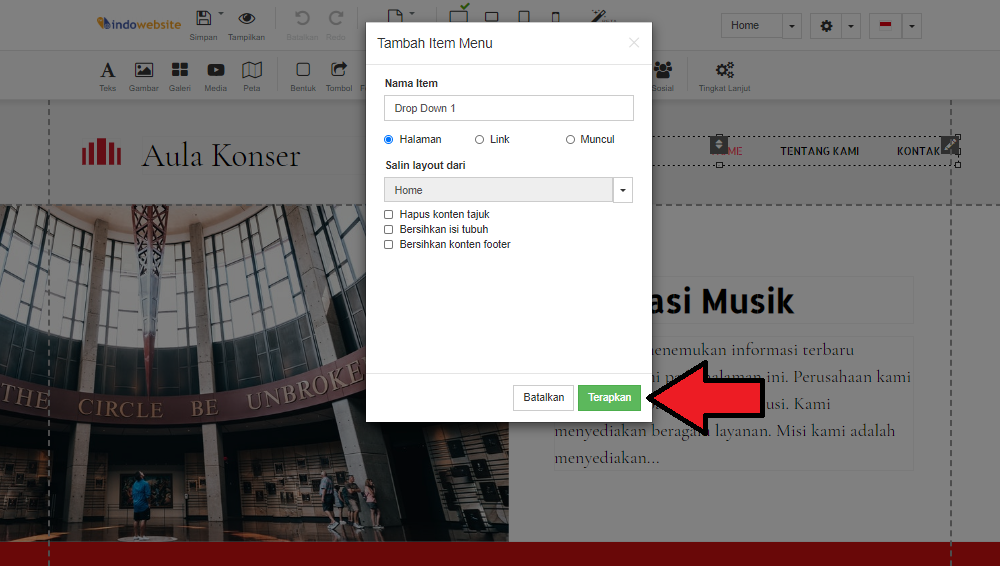Viewport: 1000px width, 566px height.
Task: Click the red bars site logo
Action: (101, 152)
